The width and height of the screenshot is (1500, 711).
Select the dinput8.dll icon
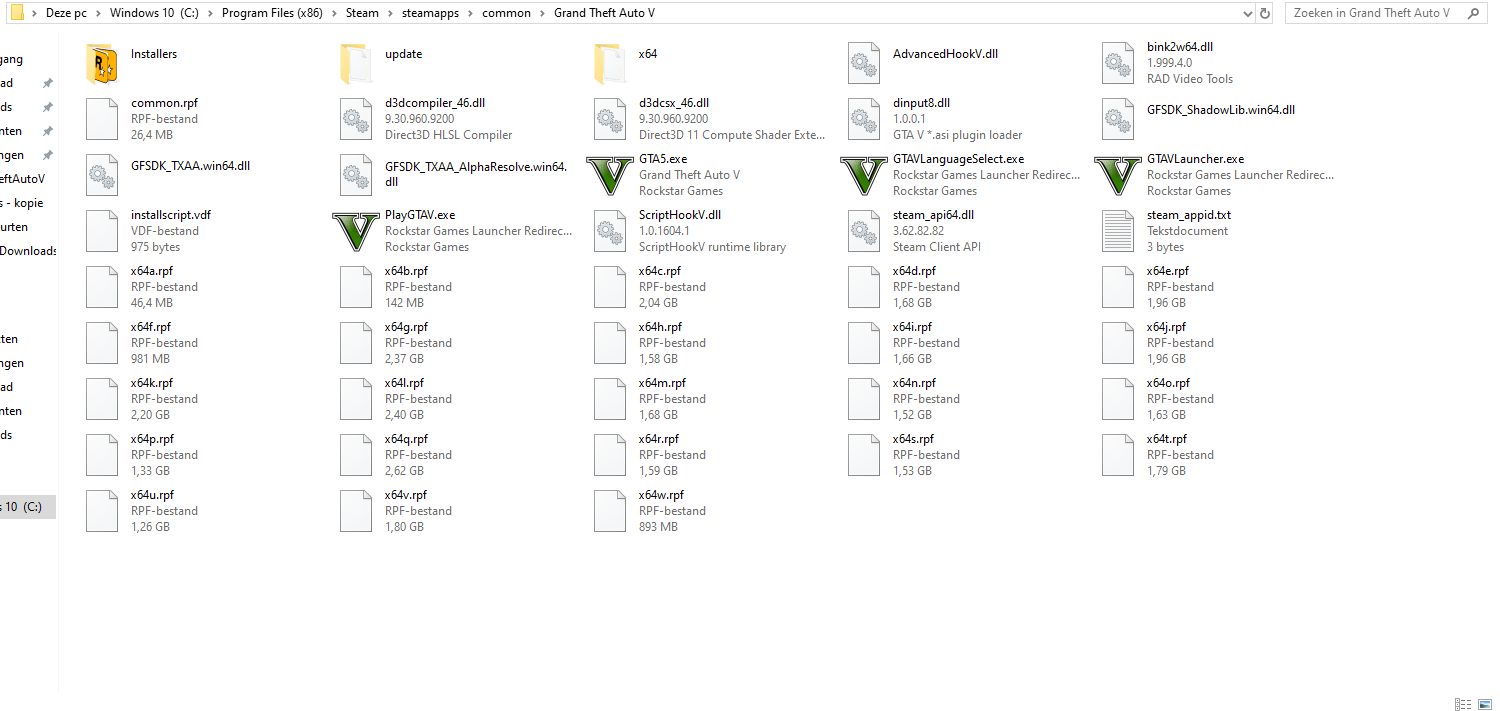(864, 119)
